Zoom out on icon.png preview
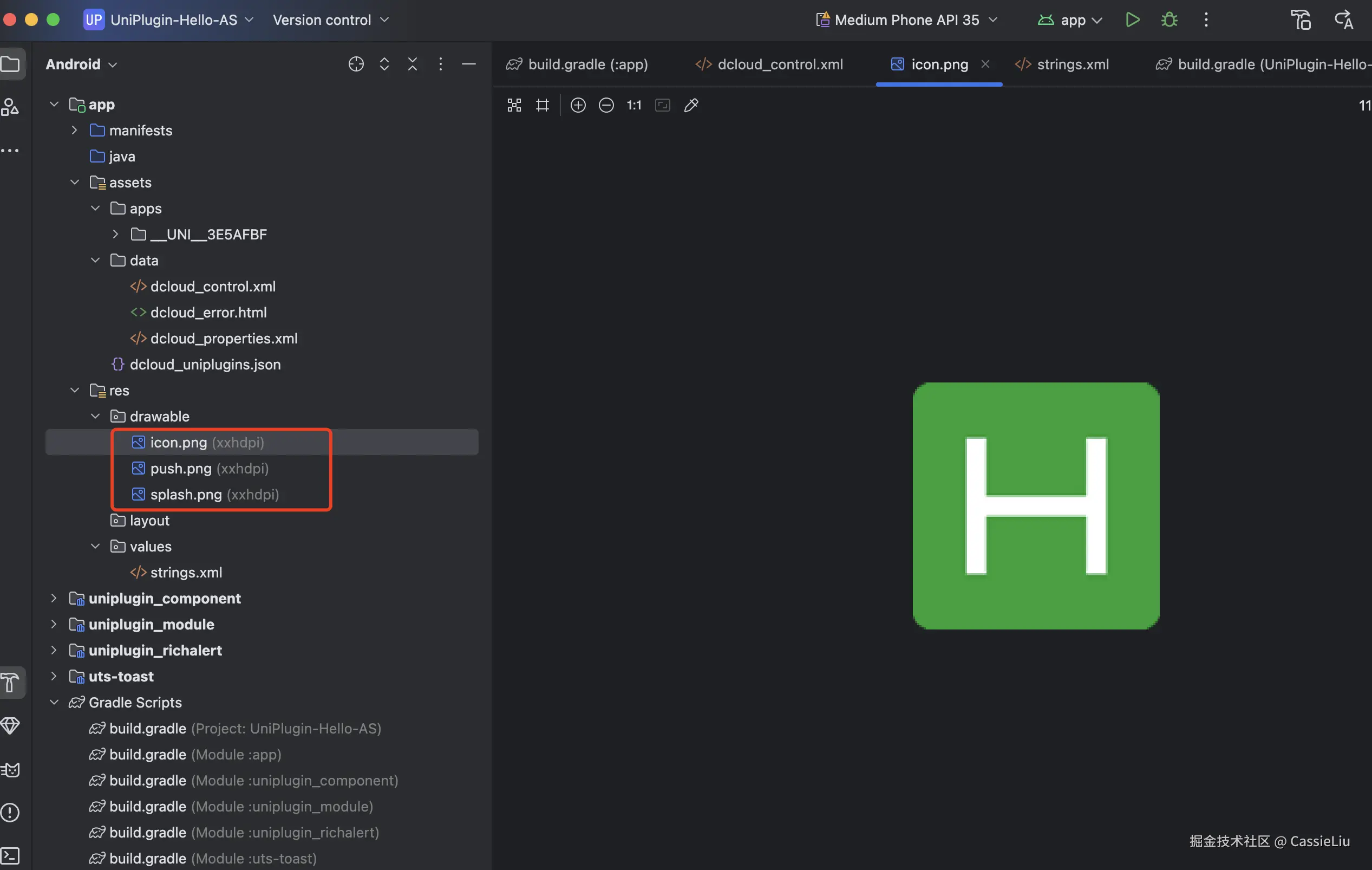The image size is (1372, 870). [606, 106]
